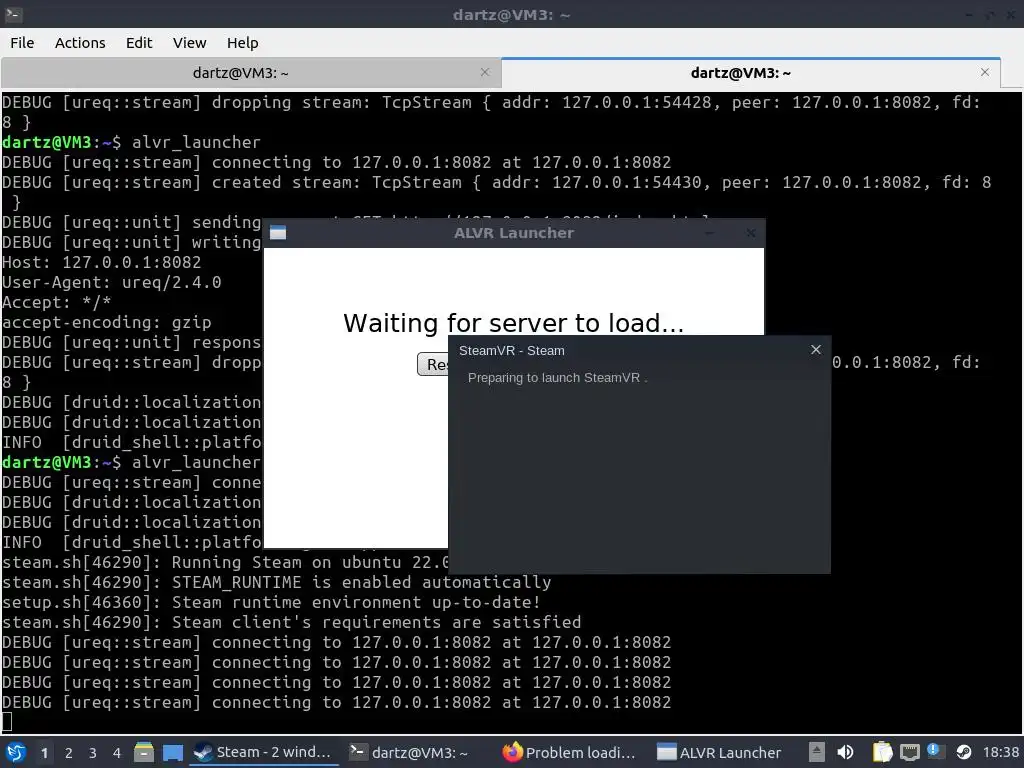Close the first terminal tab
1024x768 pixels.
tap(485, 72)
